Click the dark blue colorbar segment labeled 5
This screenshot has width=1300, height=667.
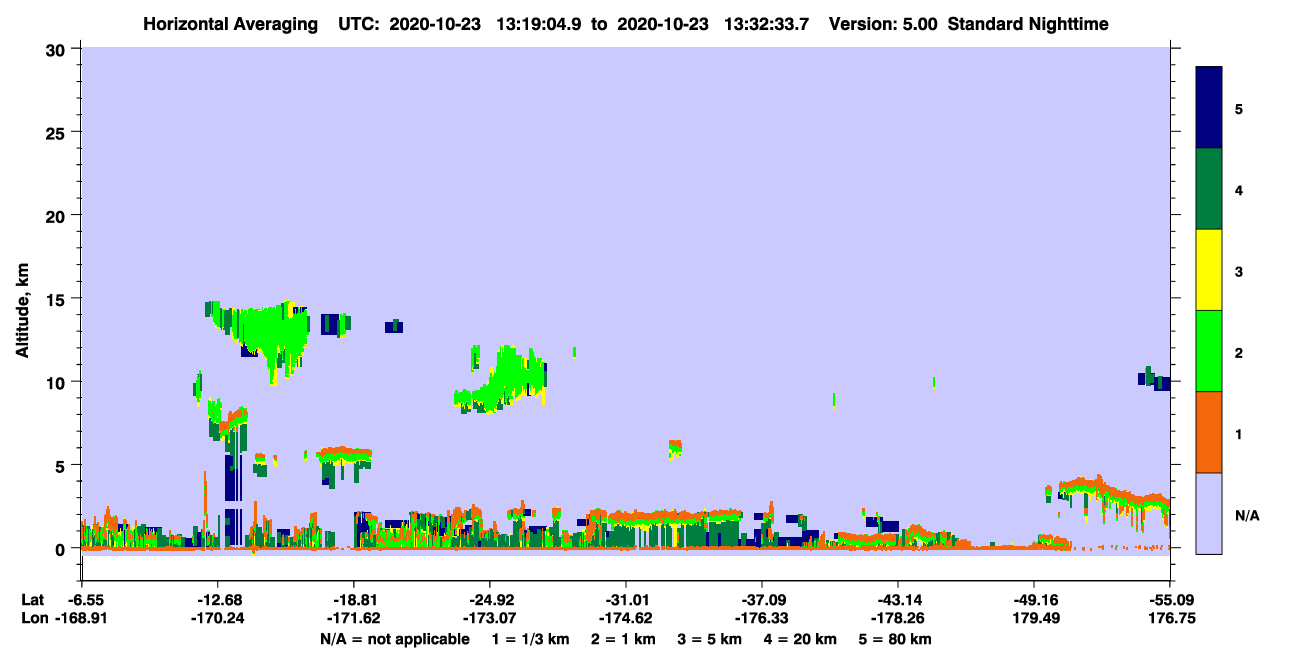(1209, 107)
